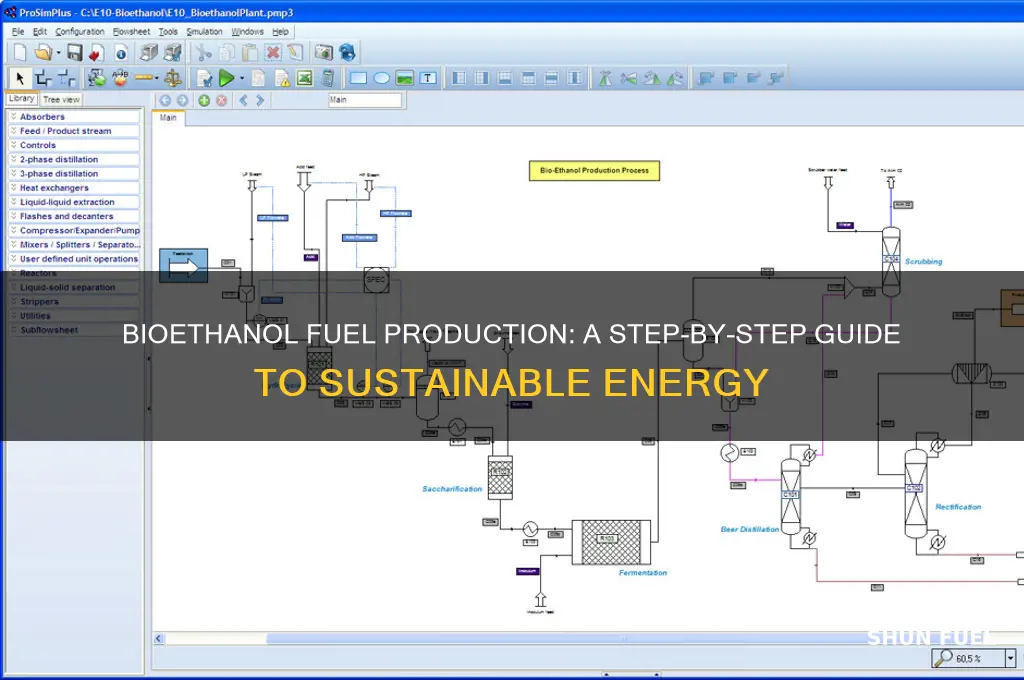
Task: Click the Saccharification text label
Action: click(x=452, y=489)
